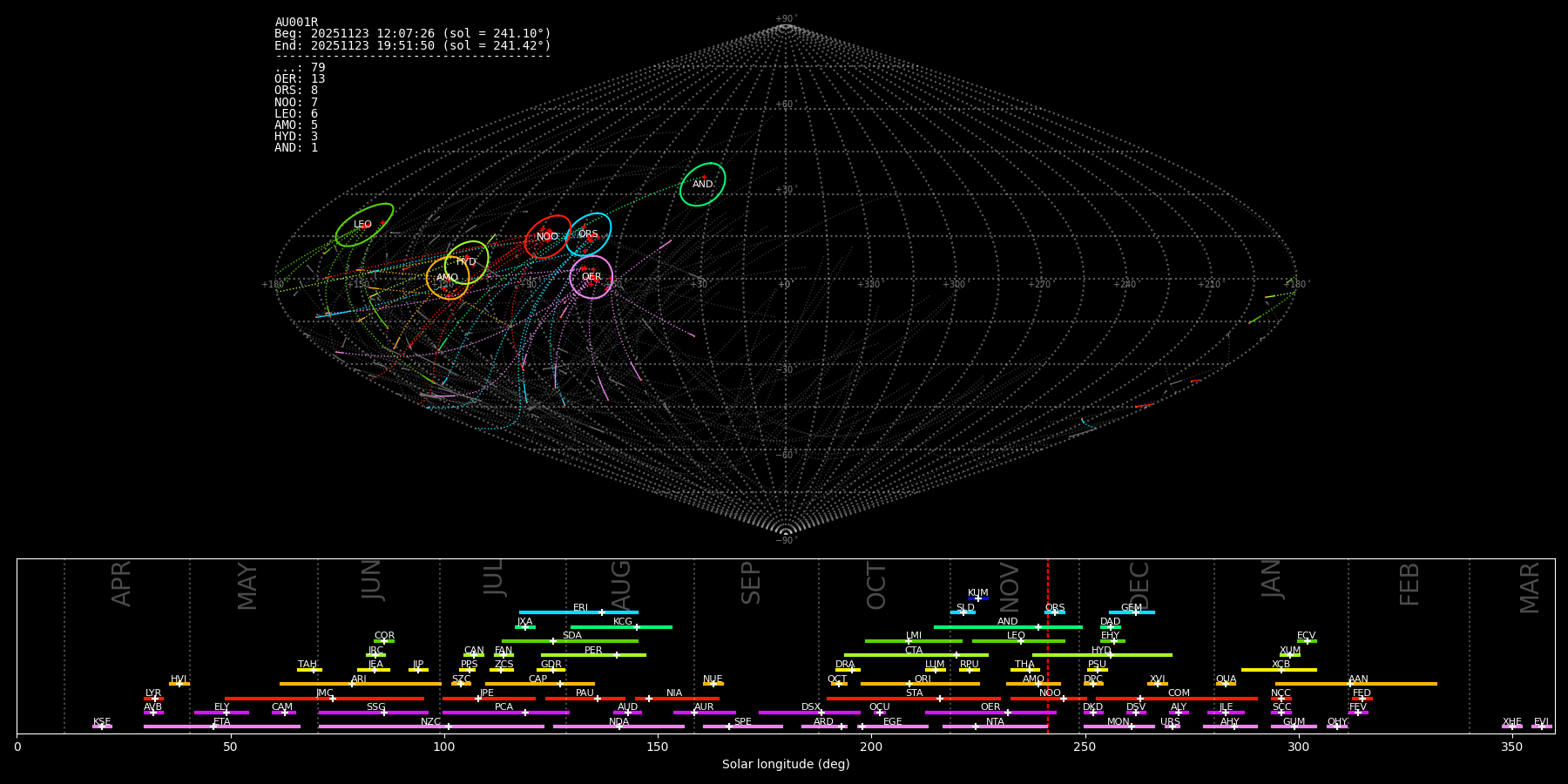
Task: Select the LEO radiant ellipse
Action: pyautogui.click(x=364, y=225)
